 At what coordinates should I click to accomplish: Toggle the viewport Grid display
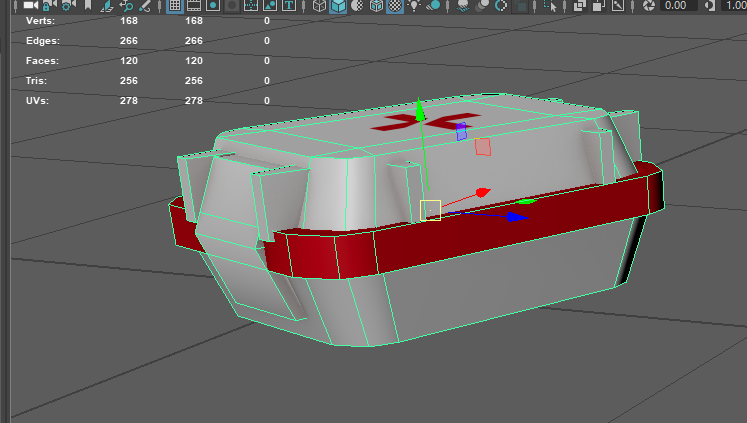tap(175, 5)
